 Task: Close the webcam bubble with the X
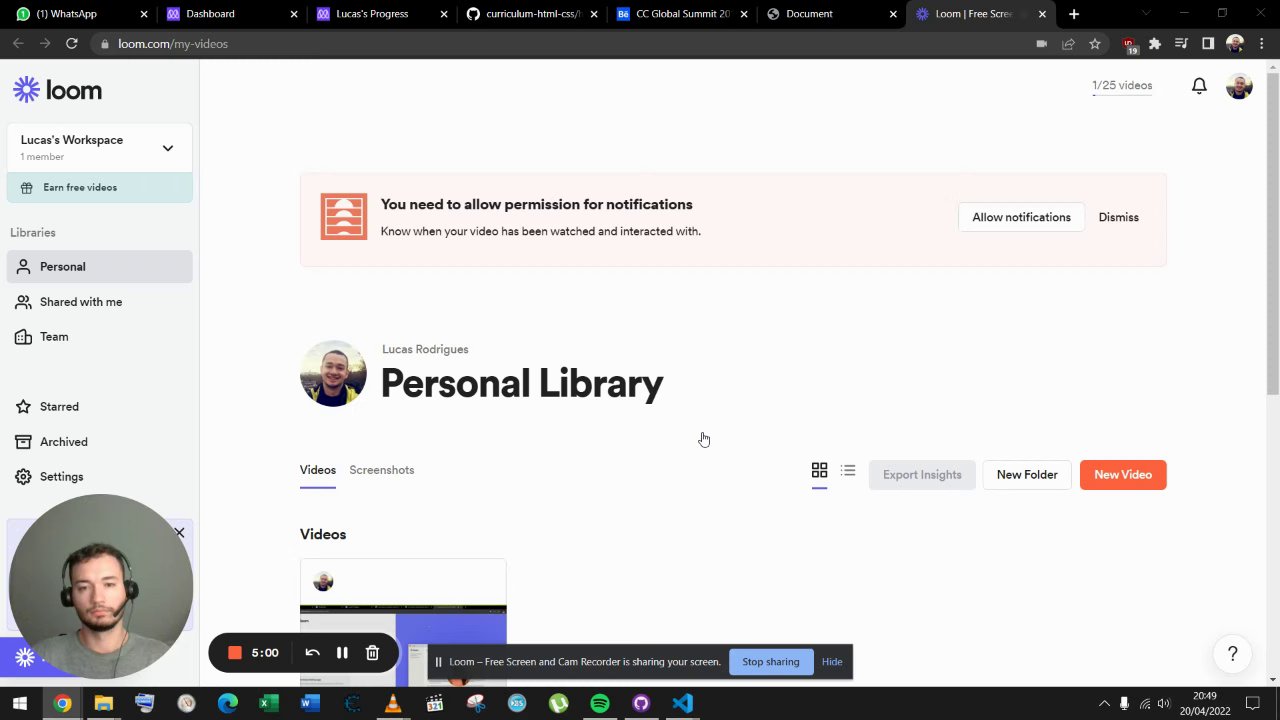(x=179, y=532)
